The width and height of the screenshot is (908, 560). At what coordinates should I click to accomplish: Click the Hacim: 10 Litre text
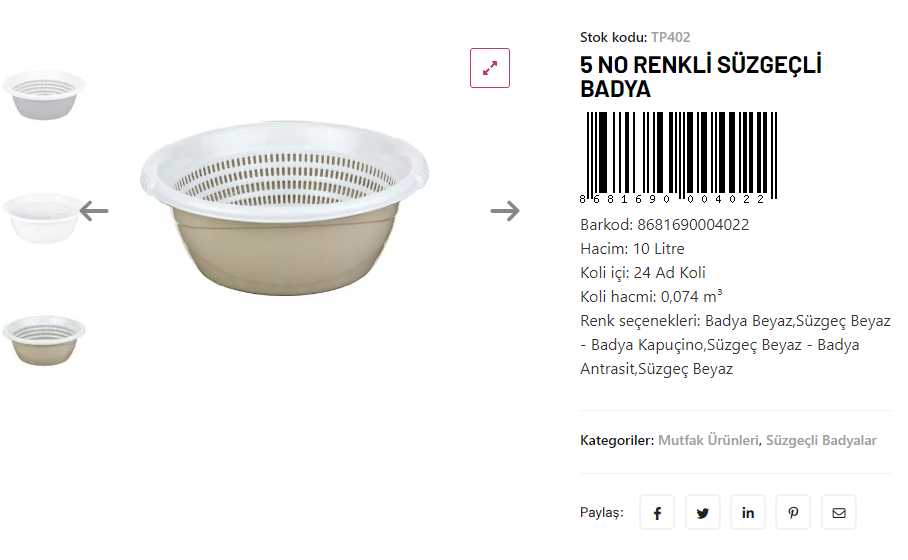[632, 249]
